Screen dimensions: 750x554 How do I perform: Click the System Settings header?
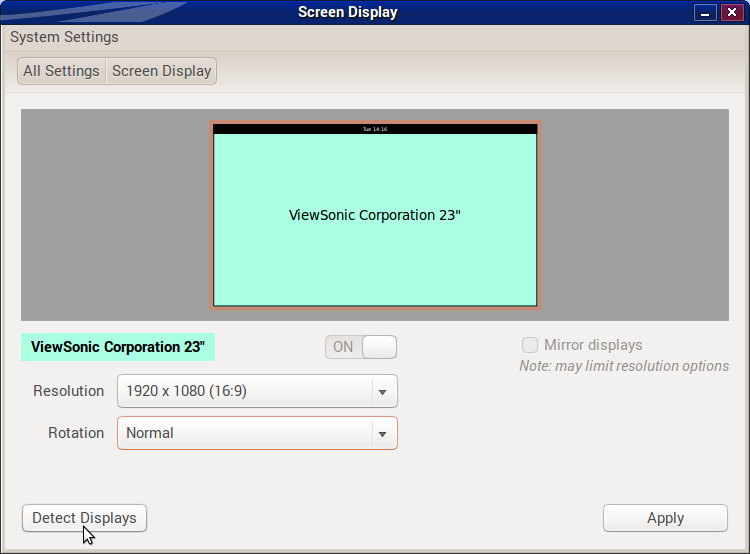(x=64, y=37)
